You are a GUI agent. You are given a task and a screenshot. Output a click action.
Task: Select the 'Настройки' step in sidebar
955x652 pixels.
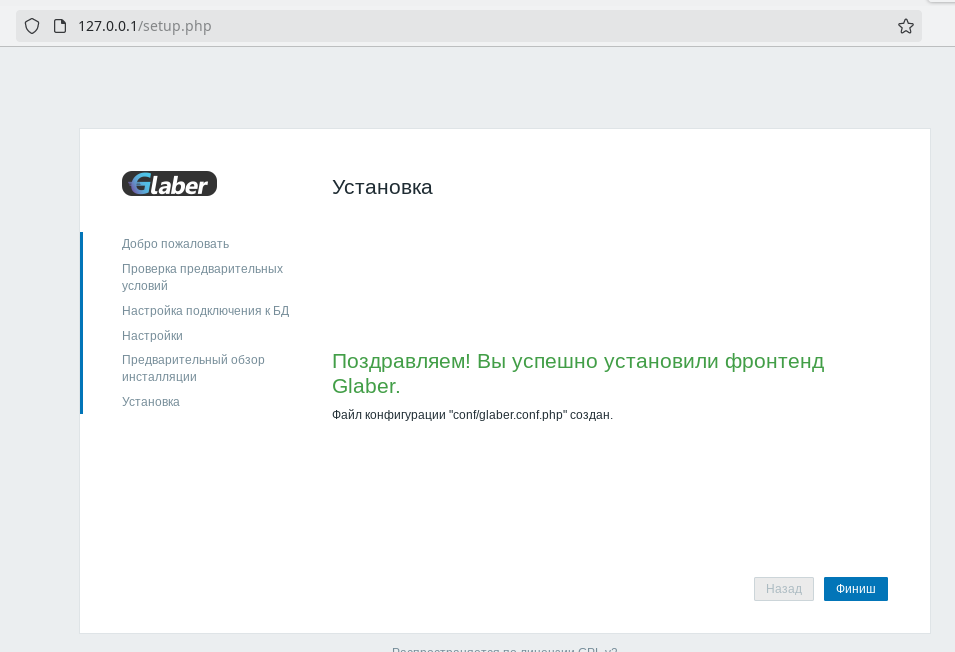[x=152, y=336]
